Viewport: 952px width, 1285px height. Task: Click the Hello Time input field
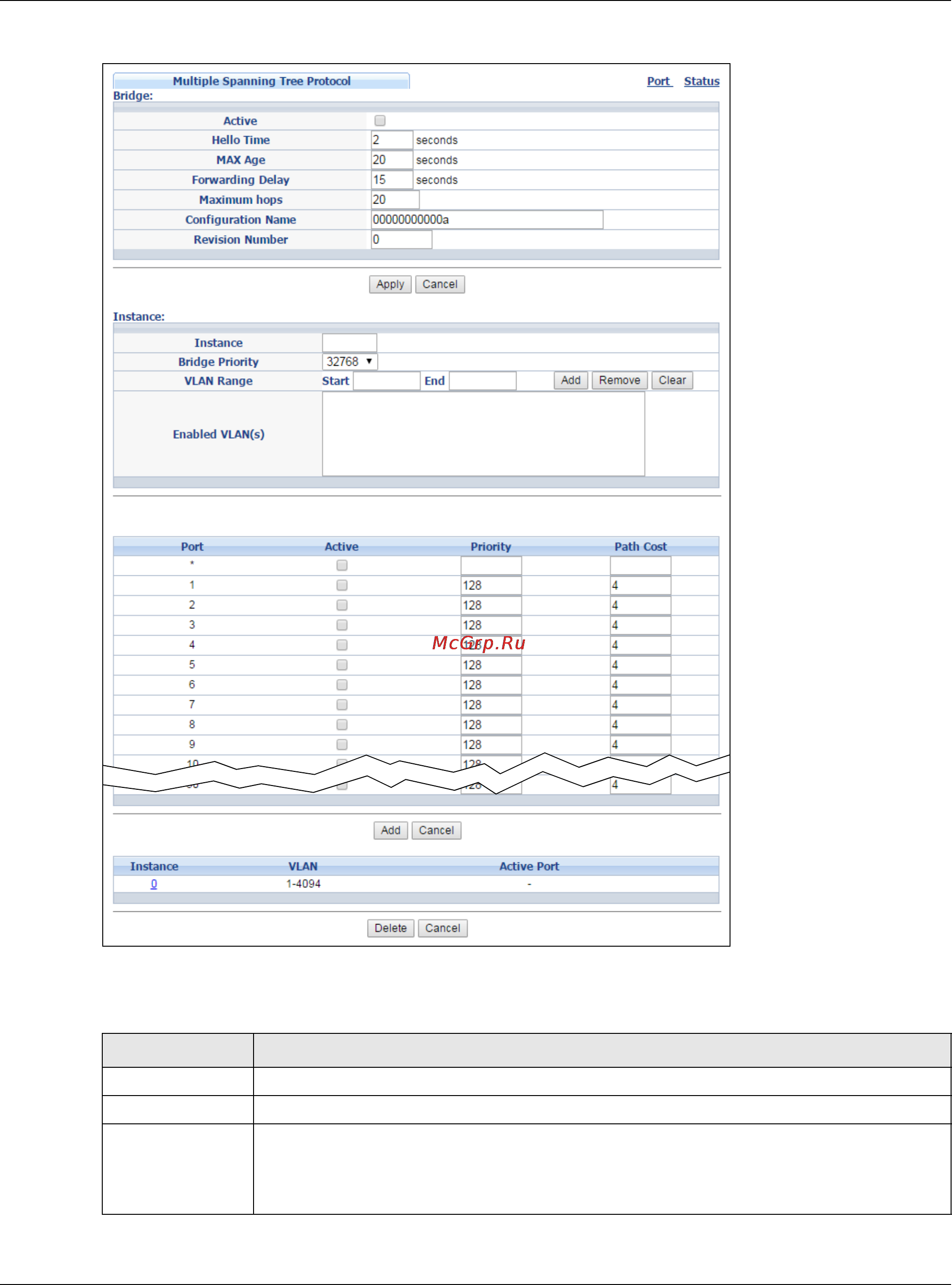[x=392, y=140]
